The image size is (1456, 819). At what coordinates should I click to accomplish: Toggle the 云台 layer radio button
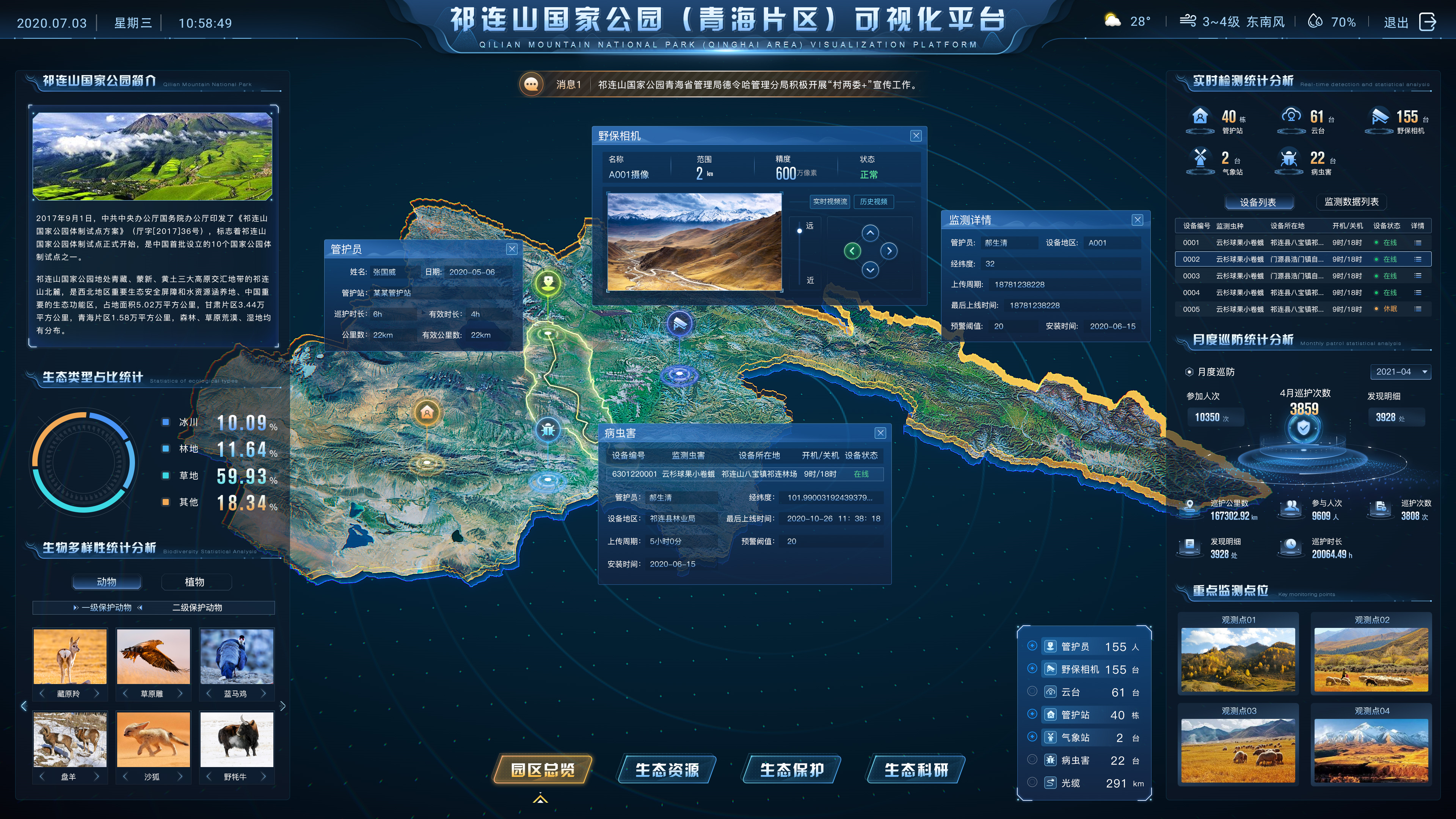pos(1032,691)
